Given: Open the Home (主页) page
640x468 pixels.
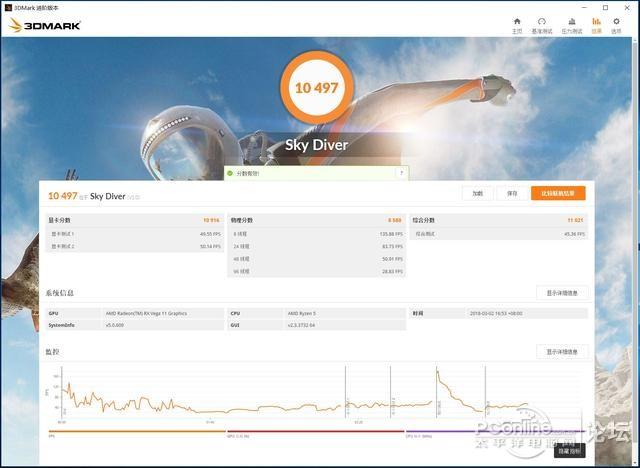Looking at the screenshot, I should pyautogui.click(x=517, y=26).
